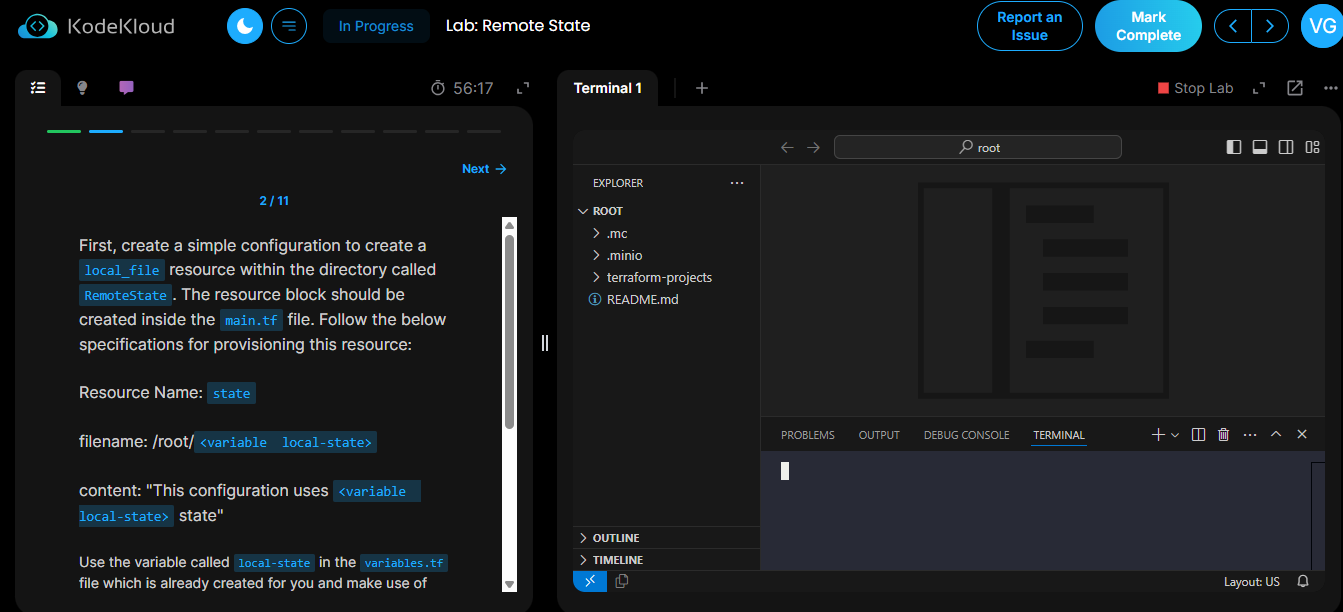1343x612 pixels.
Task: Click the Next question link
Action: pyautogui.click(x=484, y=169)
